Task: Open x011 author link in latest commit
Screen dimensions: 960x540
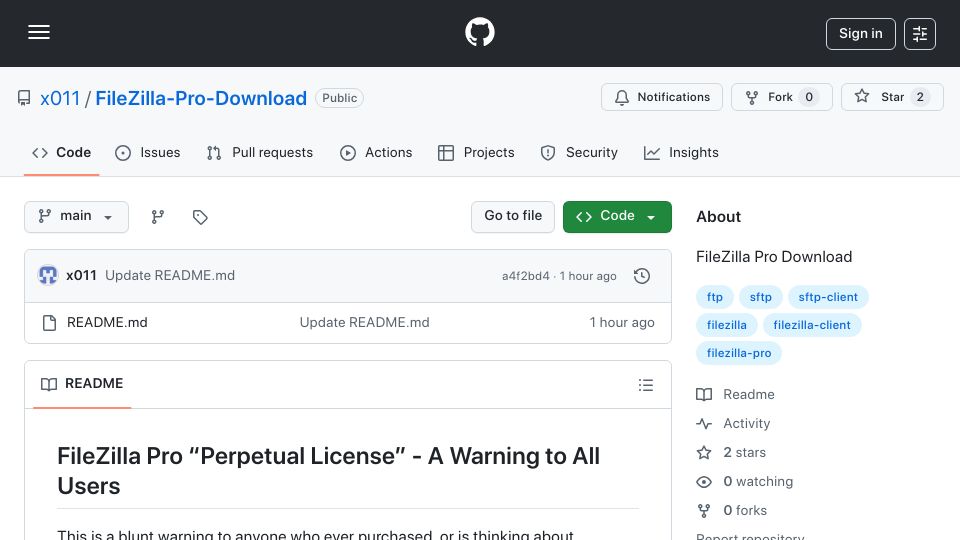Action: (81, 276)
